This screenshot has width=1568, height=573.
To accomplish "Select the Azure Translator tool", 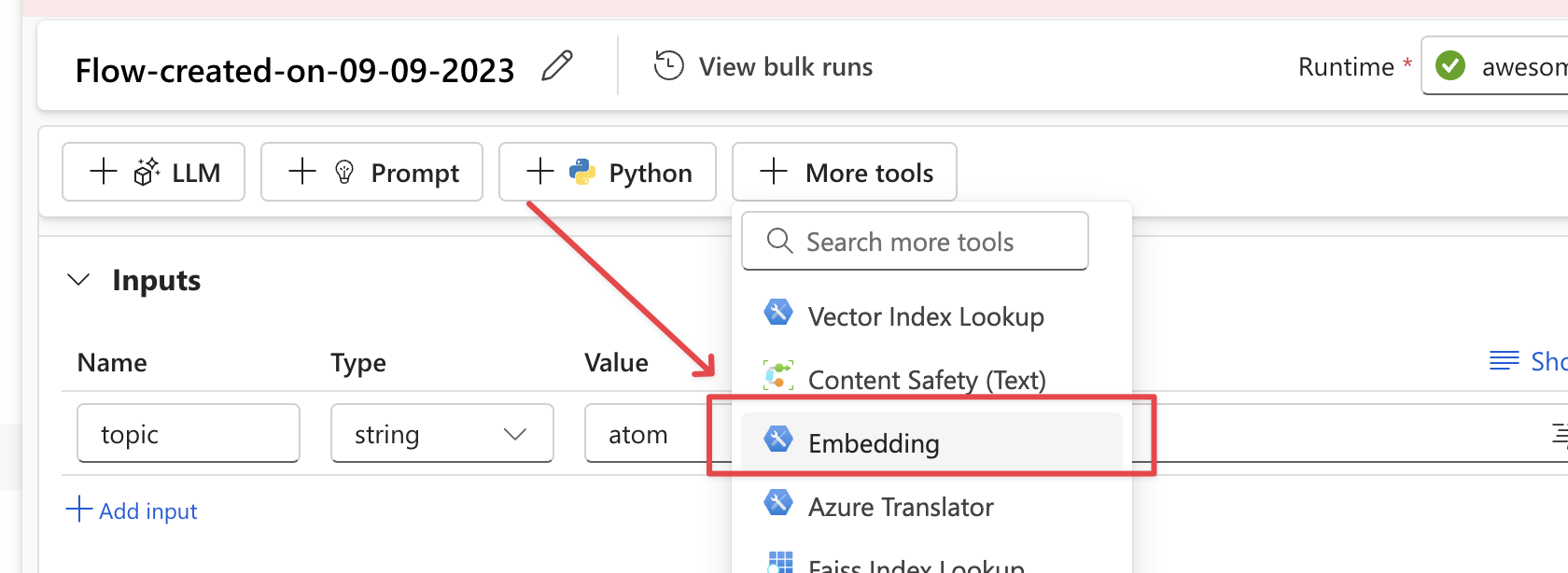I will pos(901,507).
